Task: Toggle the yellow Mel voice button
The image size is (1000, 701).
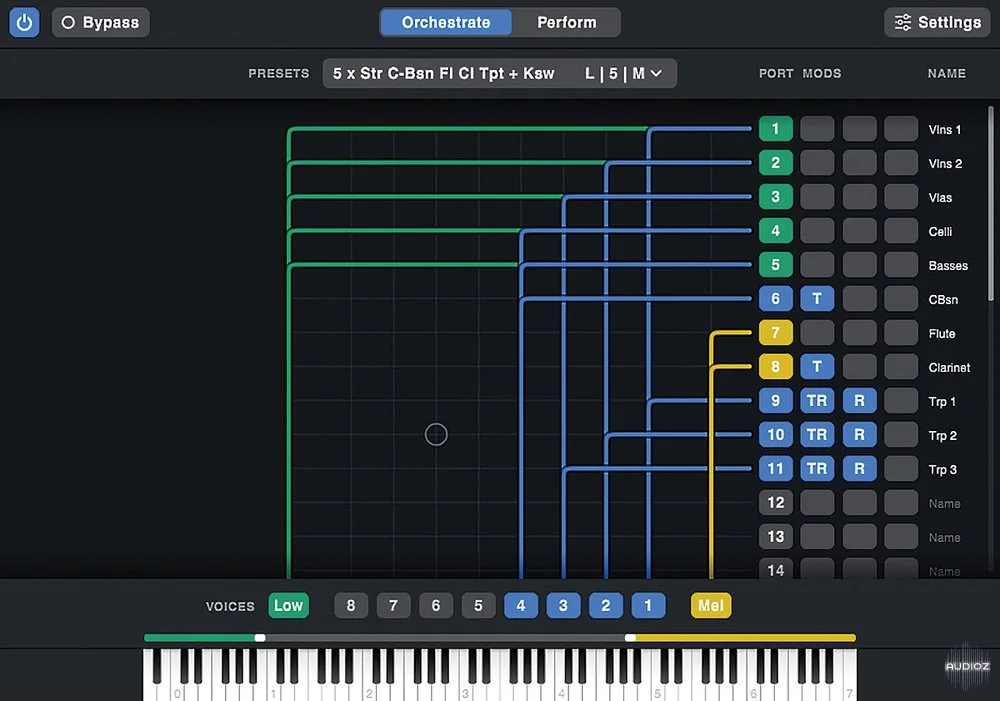Action: [711, 605]
